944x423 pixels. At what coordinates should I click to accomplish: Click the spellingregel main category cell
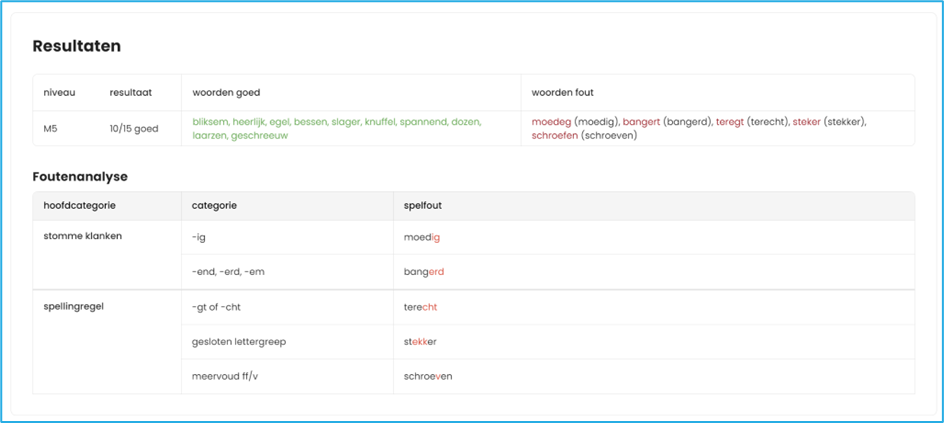tap(74, 306)
